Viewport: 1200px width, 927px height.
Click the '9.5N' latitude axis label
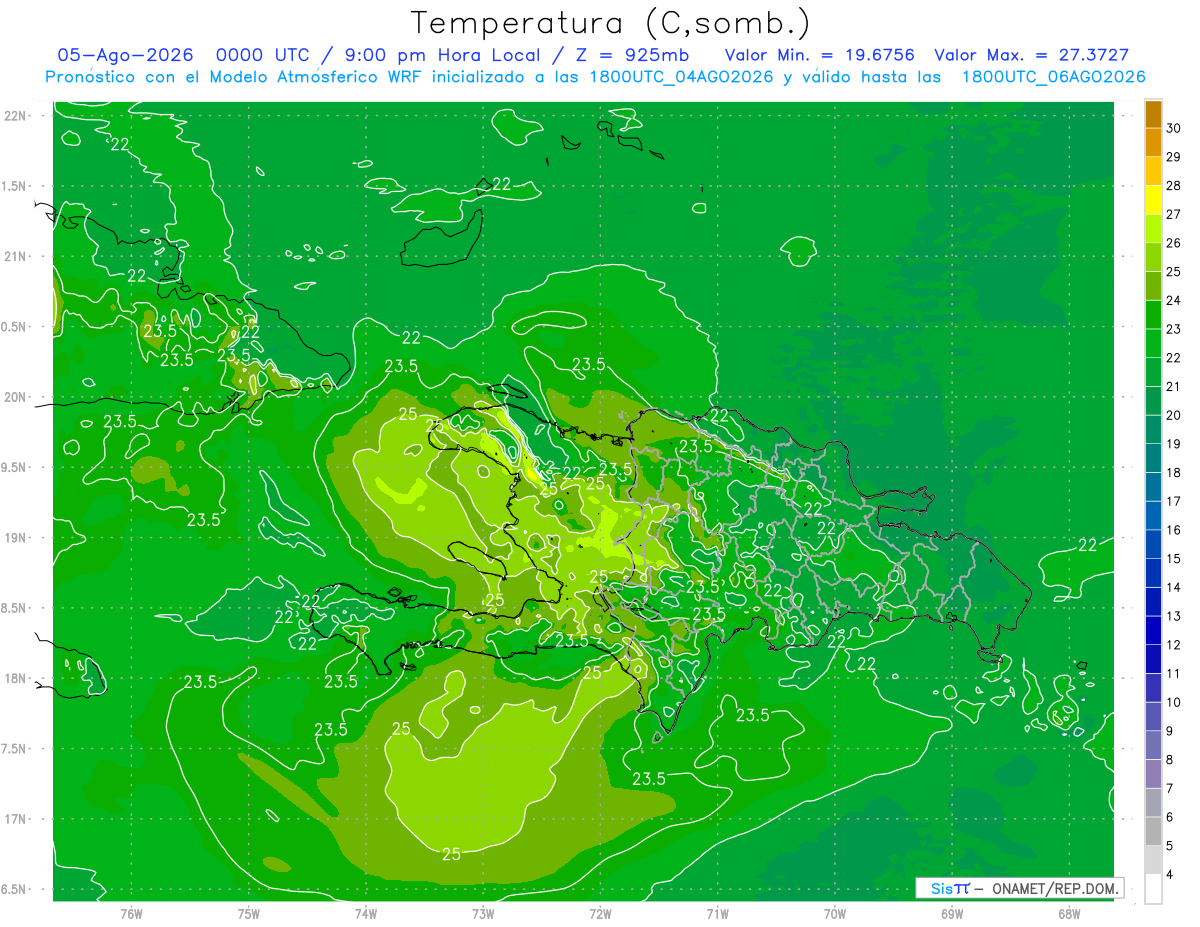(15, 468)
